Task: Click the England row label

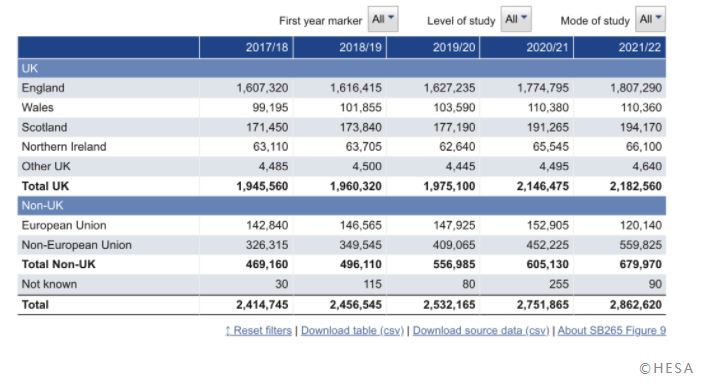Action: tap(43, 88)
